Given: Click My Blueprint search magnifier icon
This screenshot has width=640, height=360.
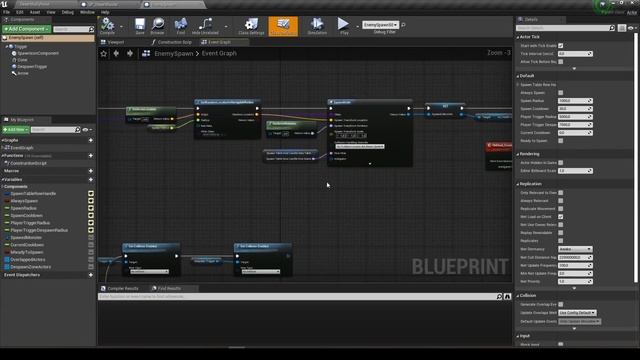Looking at the screenshot, I should [78, 130].
